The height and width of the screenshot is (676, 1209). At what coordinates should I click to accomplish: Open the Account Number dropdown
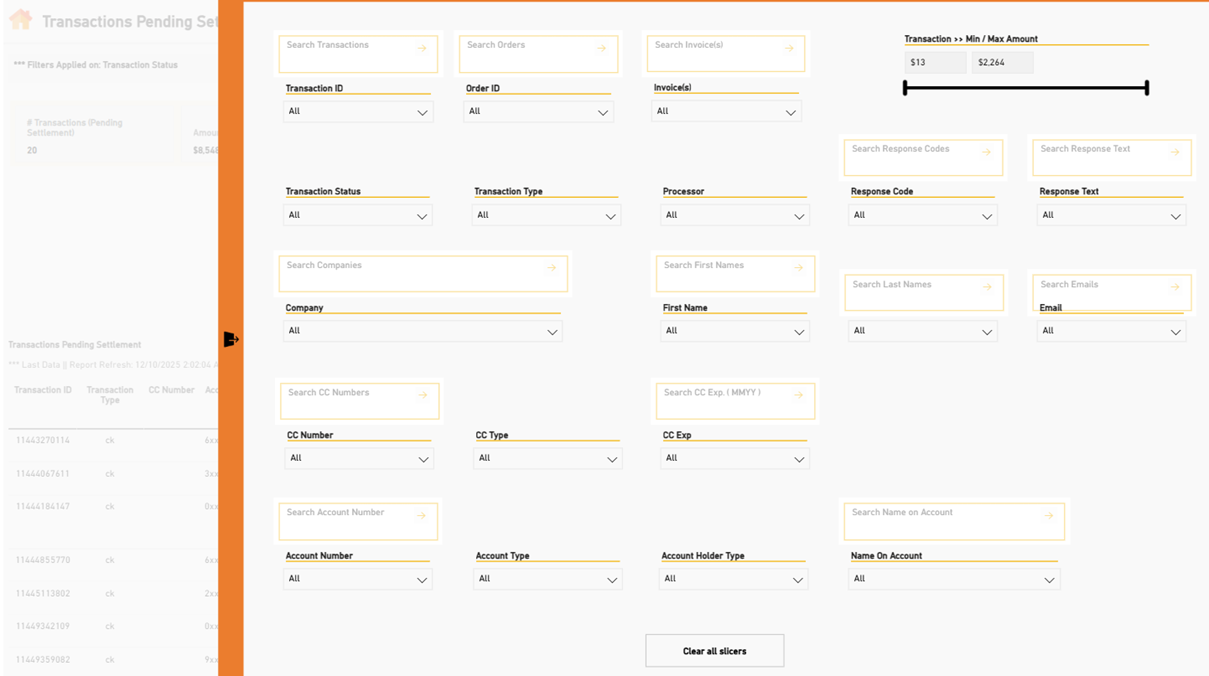[x=358, y=579]
